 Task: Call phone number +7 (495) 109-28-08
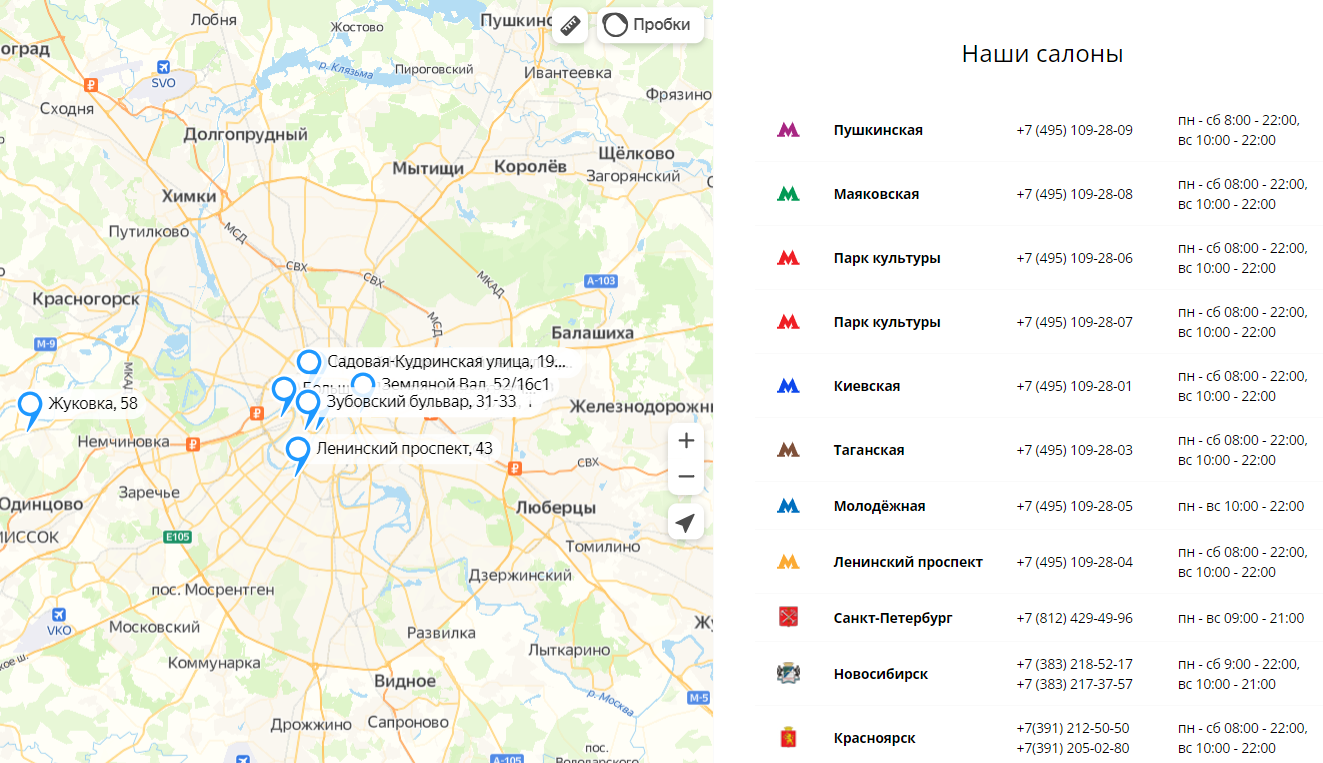(1074, 194)
